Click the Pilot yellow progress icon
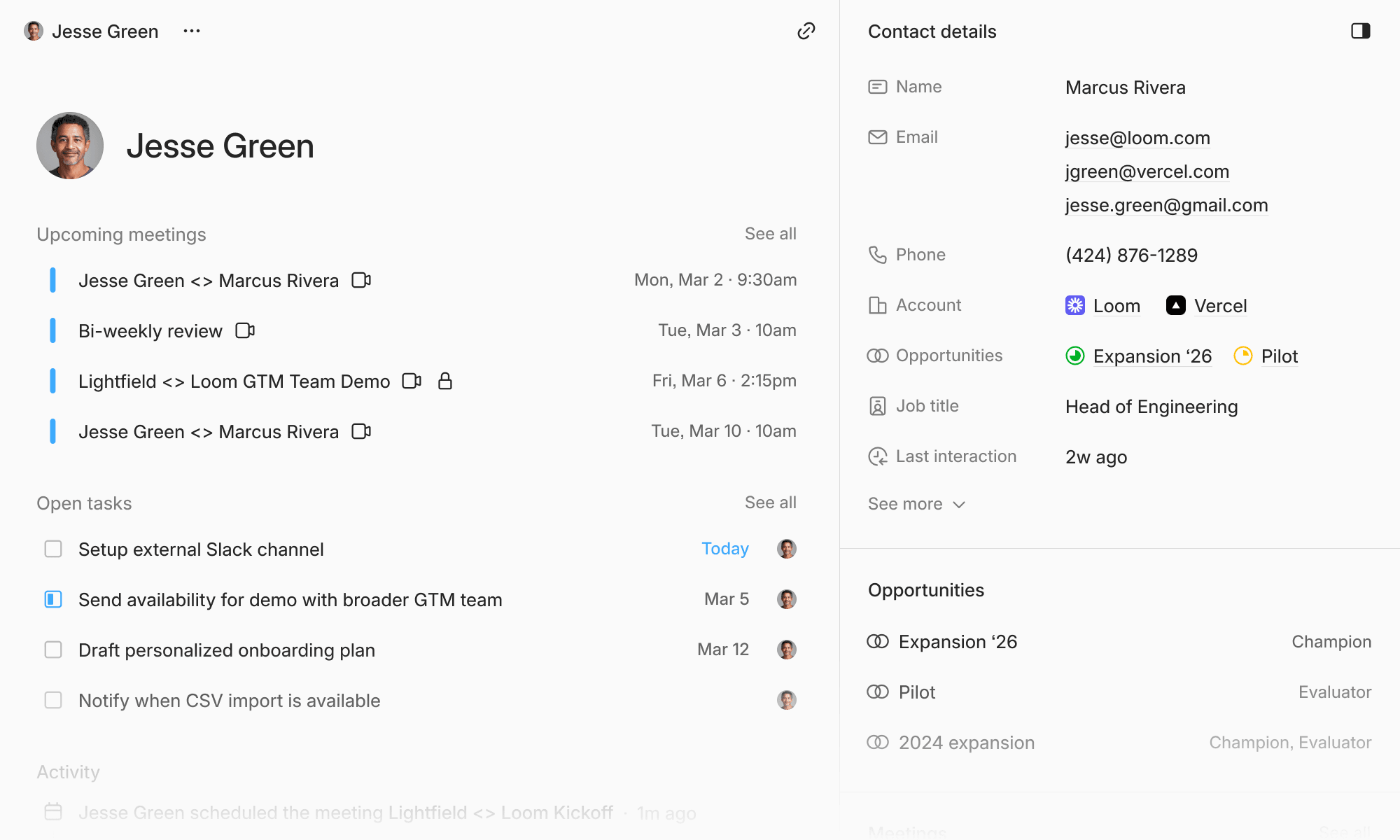Screen dimensions: 1400x840 coord(1242,356)
